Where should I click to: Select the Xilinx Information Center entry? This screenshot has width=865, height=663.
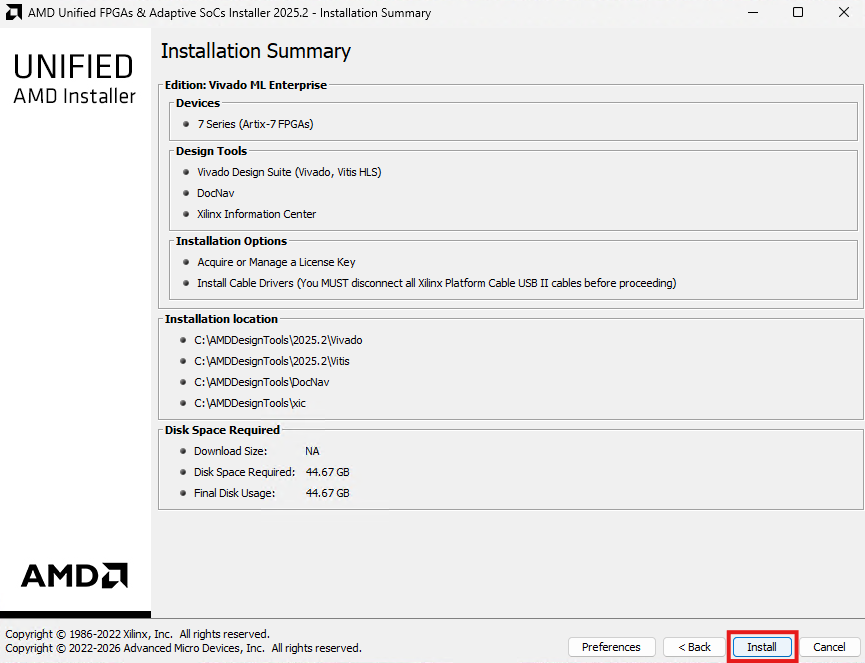tap(257, 214)
